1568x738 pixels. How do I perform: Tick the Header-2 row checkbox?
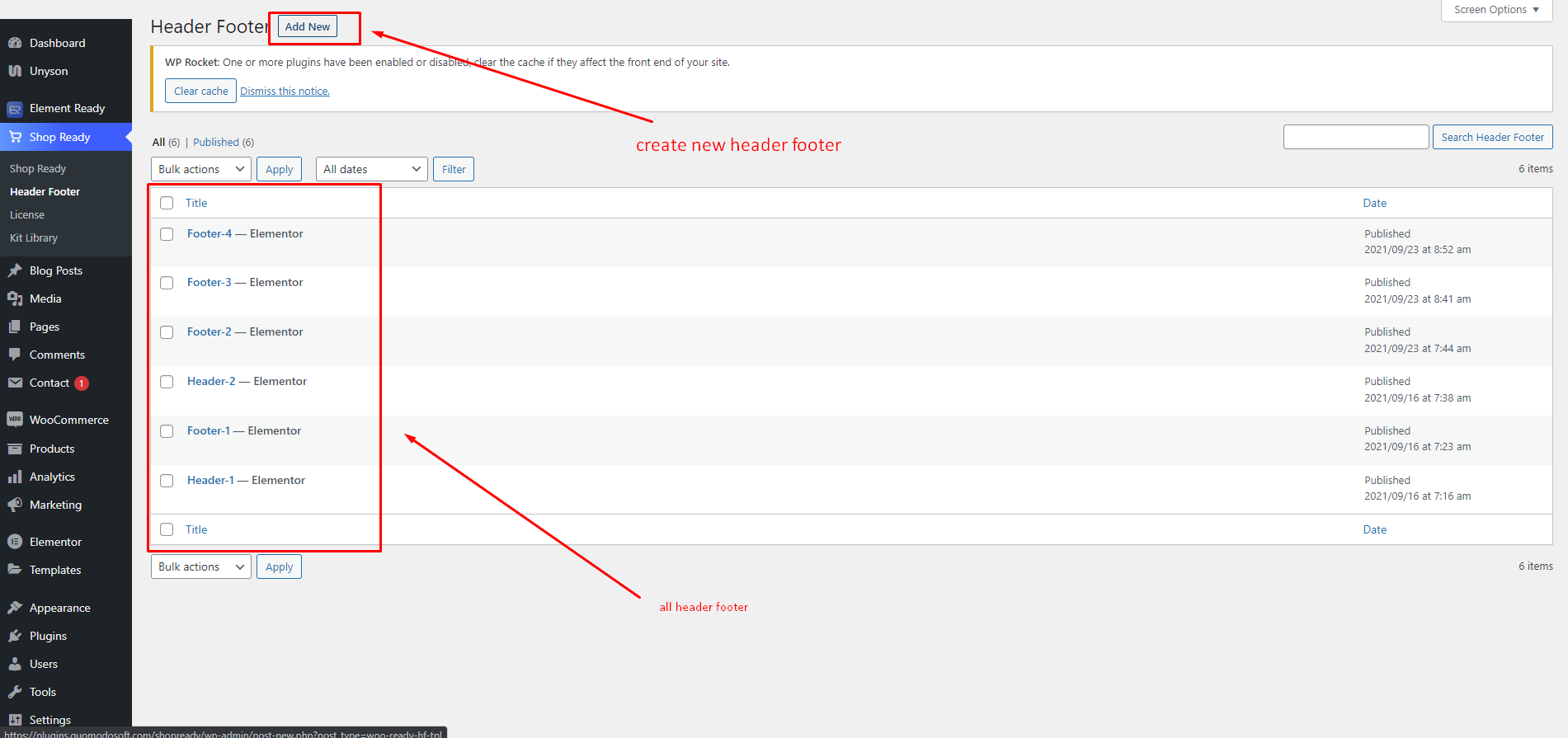point(167,382)
